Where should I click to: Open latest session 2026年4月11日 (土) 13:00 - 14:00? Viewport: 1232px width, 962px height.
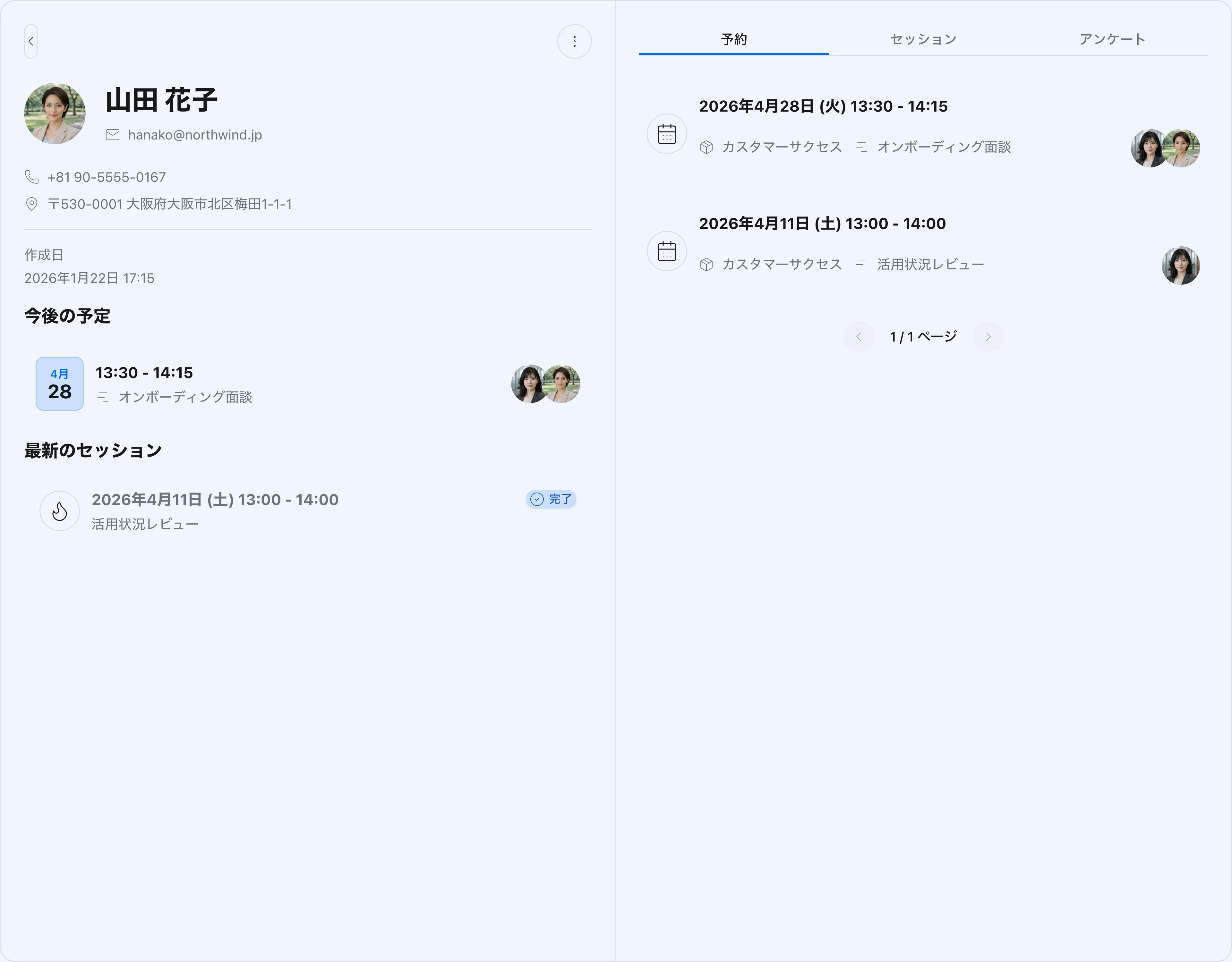(x=215, y=500)
